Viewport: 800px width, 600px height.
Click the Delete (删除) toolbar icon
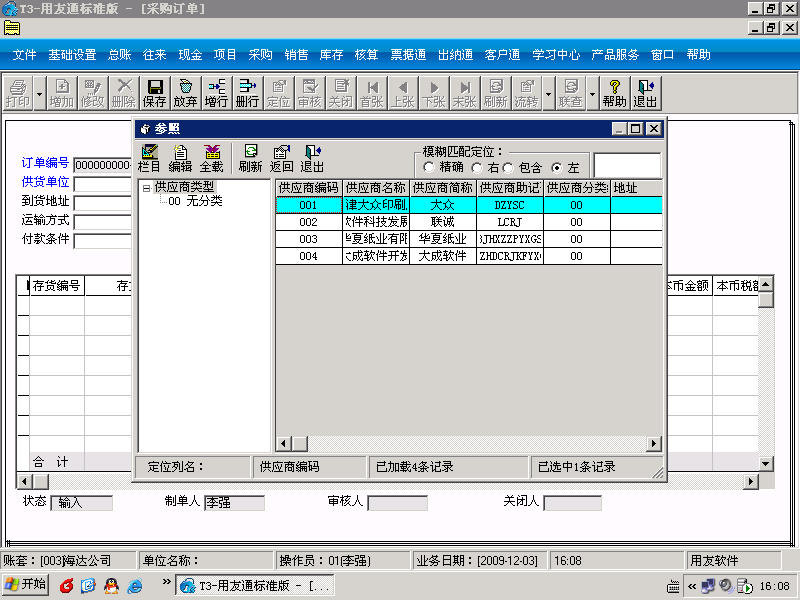click(x=123, y=93)
